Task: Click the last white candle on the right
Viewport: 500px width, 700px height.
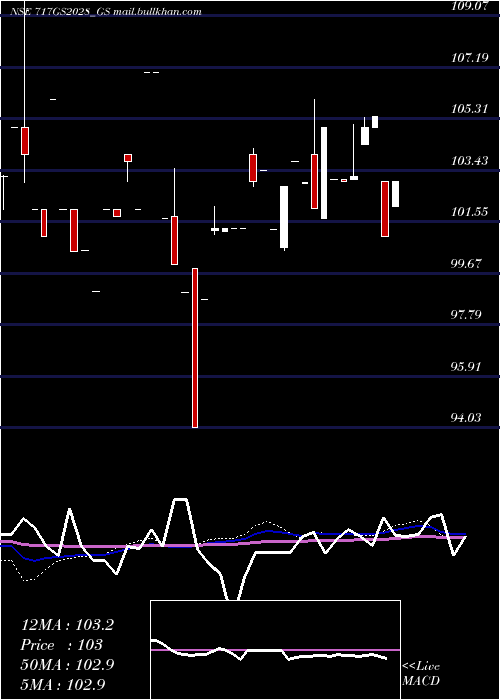Action: (x=396, y=194)
